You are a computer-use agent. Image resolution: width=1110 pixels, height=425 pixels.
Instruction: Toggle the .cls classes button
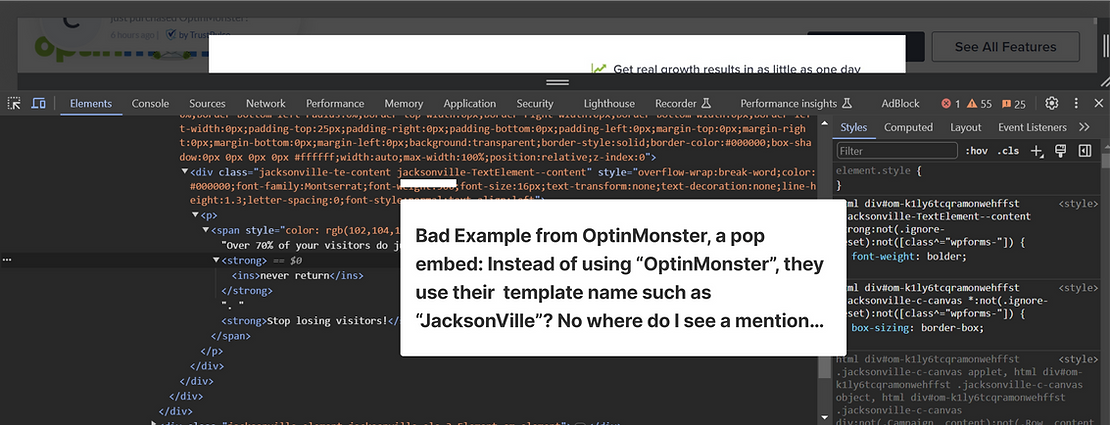coord(1008,151)
